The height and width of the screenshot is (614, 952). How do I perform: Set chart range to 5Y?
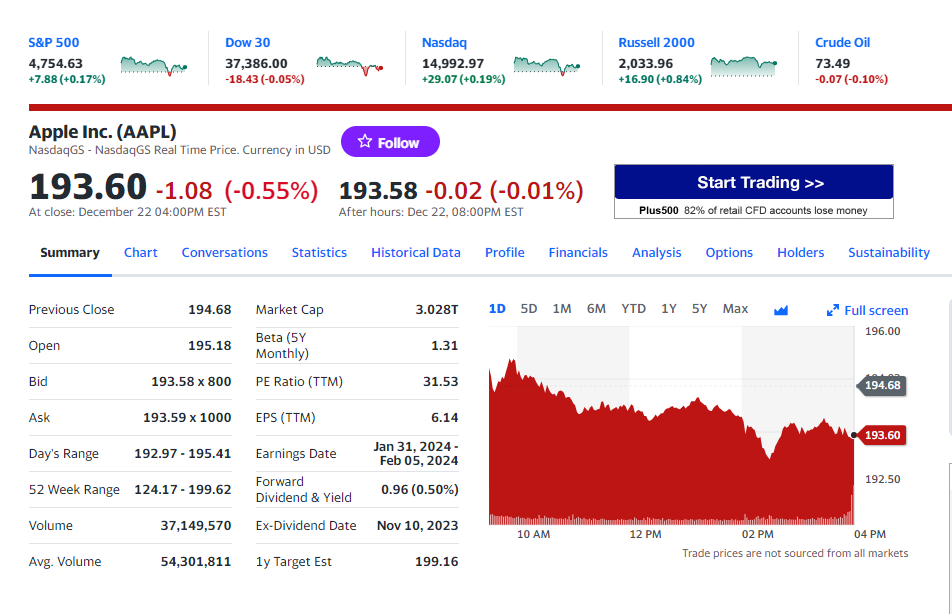(x=699, y=309)
